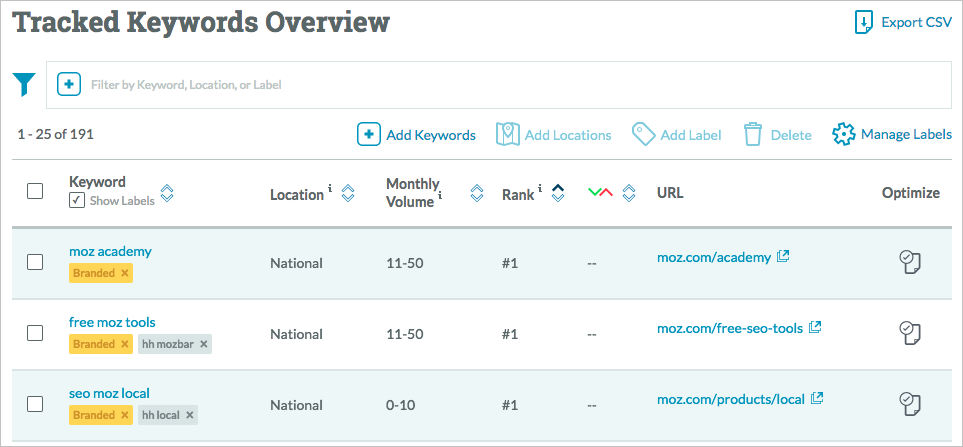Click the plus icon in filter box

pyautogui.click(x=69, y=84)
